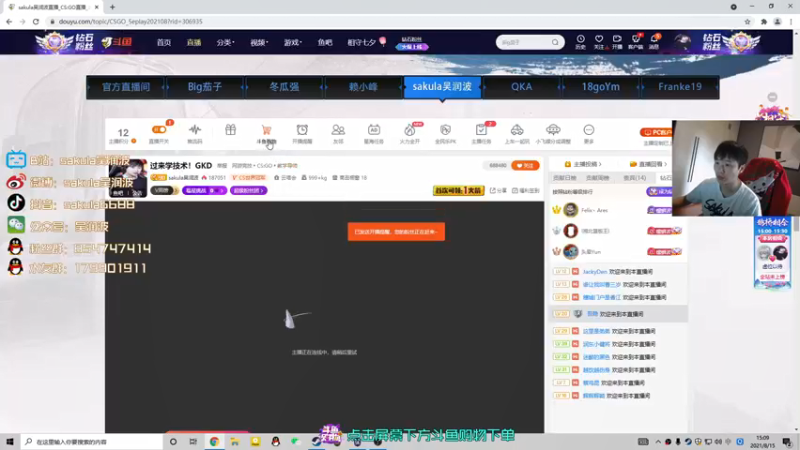
Task: Expand the 分类 navigation dropdown
Action: [225, 42]
